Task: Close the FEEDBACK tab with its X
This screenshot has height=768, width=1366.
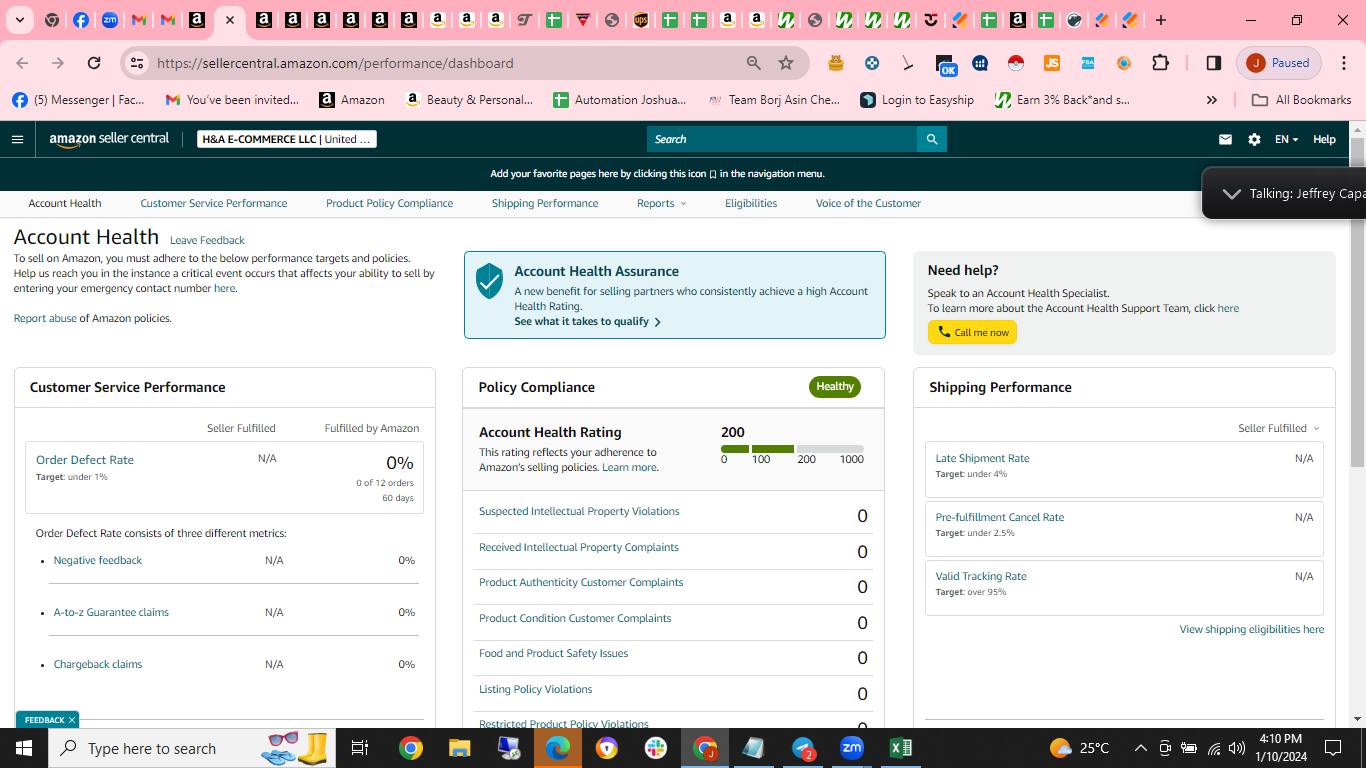Action: pos(72,720)
